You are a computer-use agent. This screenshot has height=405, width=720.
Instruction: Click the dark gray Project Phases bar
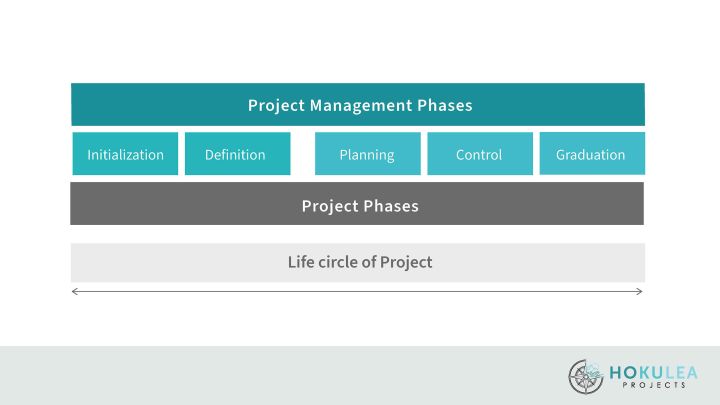click(358, 205)
